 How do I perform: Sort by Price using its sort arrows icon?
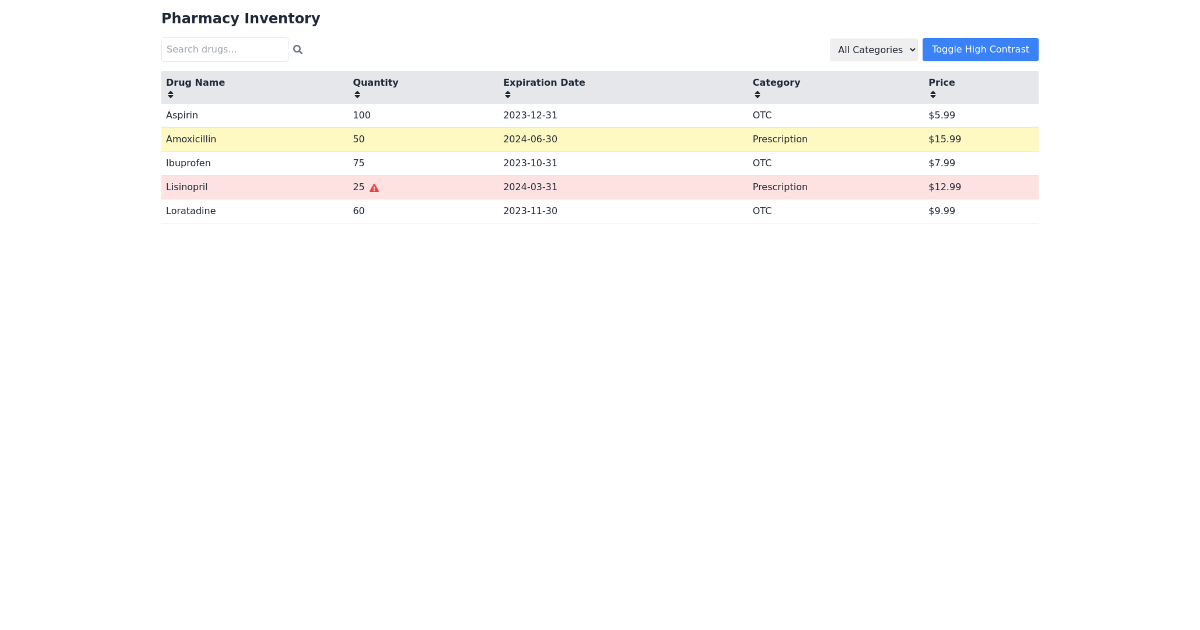click(933, 94)
